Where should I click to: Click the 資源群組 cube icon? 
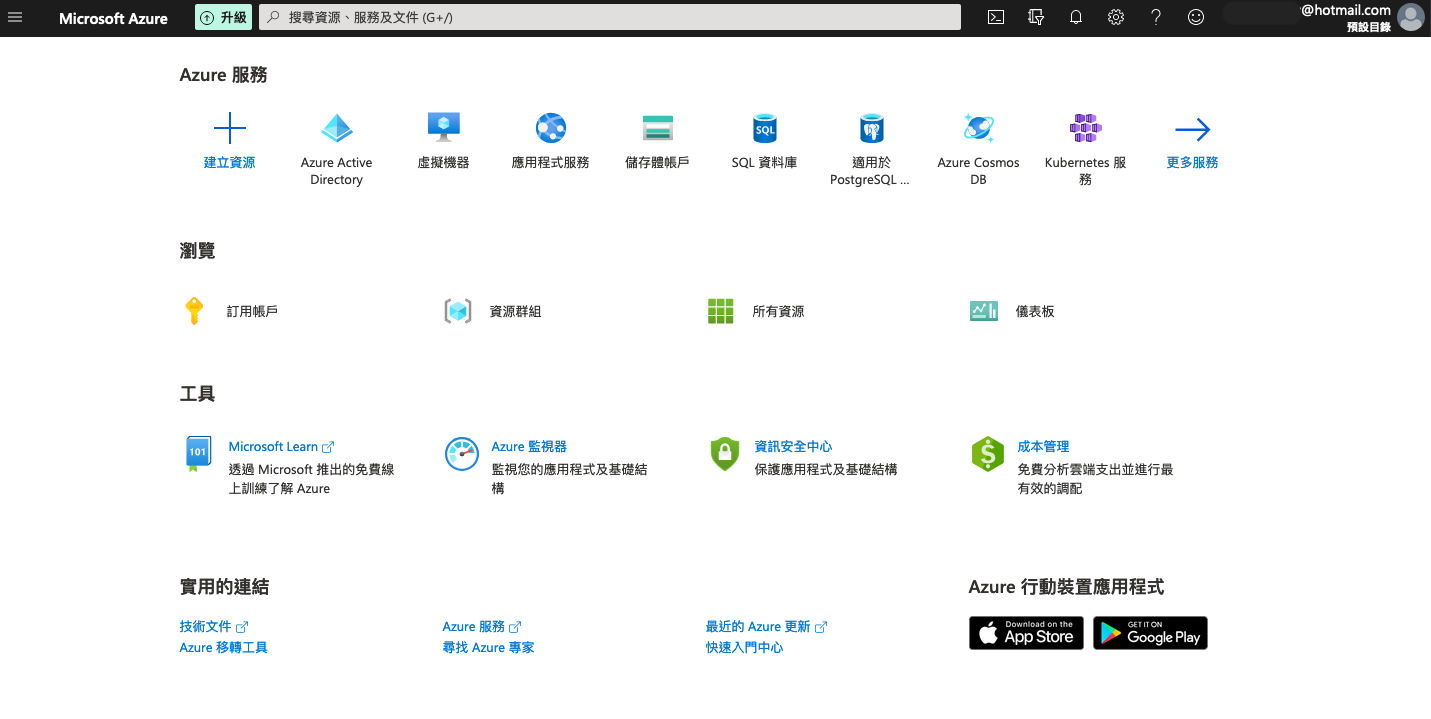click(x=457, y=311)
